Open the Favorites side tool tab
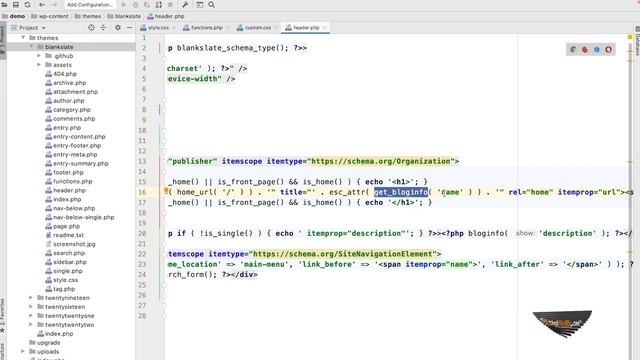This screenshot has height=360, width=640. pyautogui.click(x=2, y=316)
